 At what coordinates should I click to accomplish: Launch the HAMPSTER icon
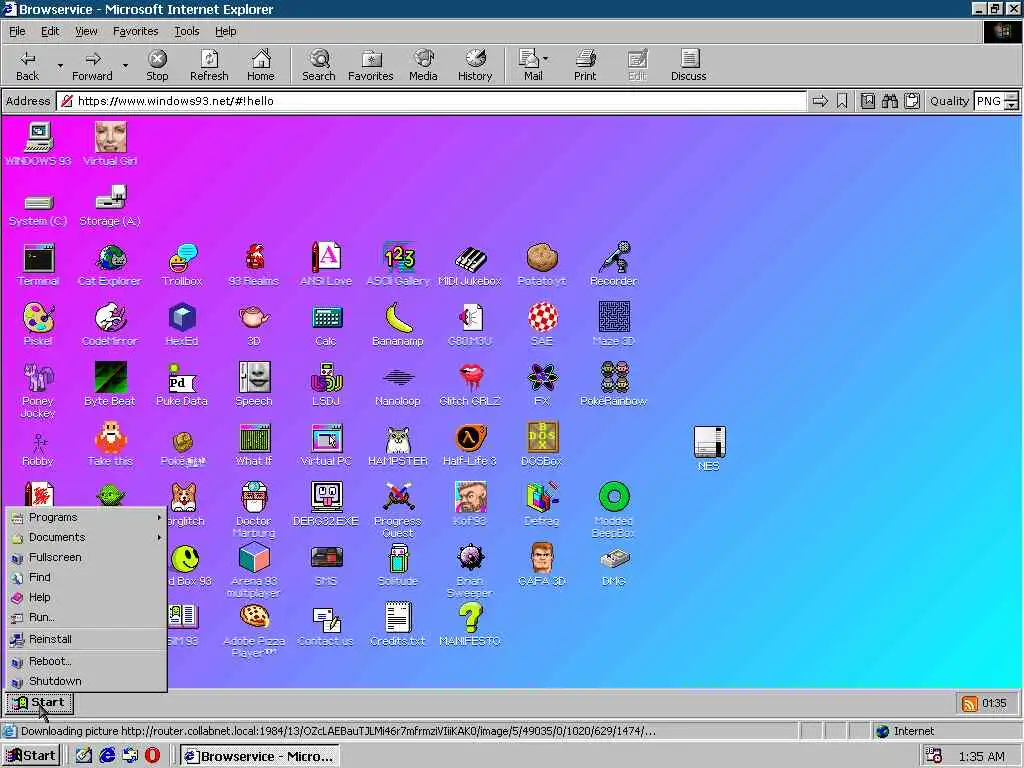click(x=398, y=445)
